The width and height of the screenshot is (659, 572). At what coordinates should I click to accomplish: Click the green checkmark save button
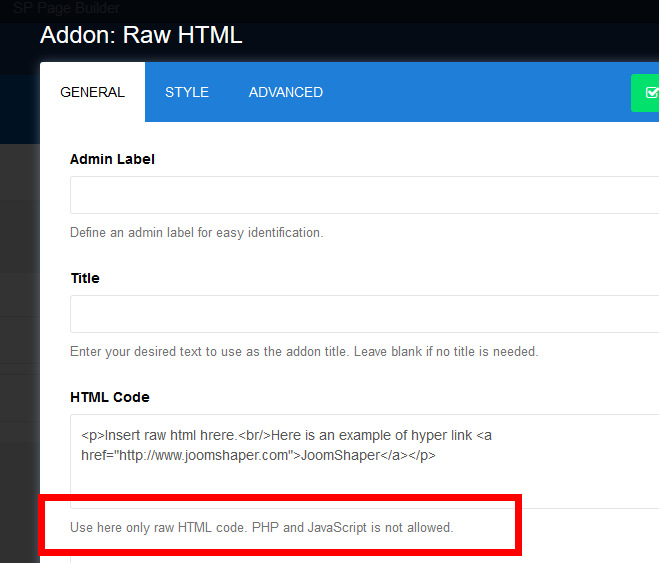tap(645, 93)
